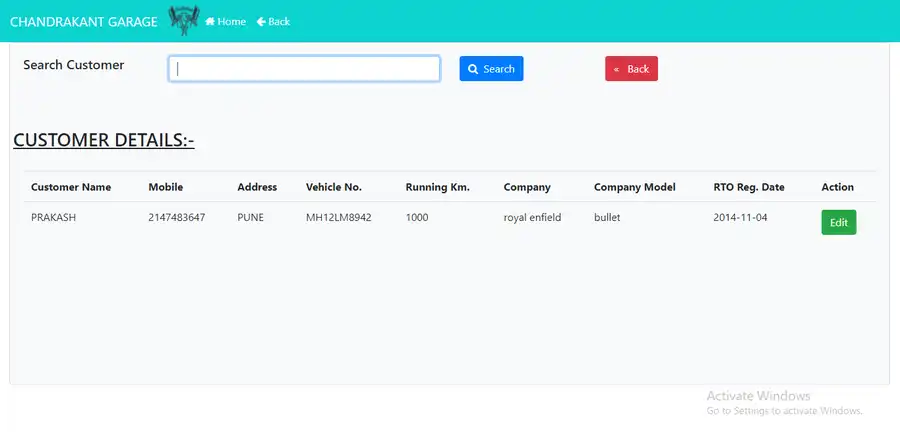The image size is (900, 432).
Task: Click the PRAKASH name cell
Action: tap(54, 217)
